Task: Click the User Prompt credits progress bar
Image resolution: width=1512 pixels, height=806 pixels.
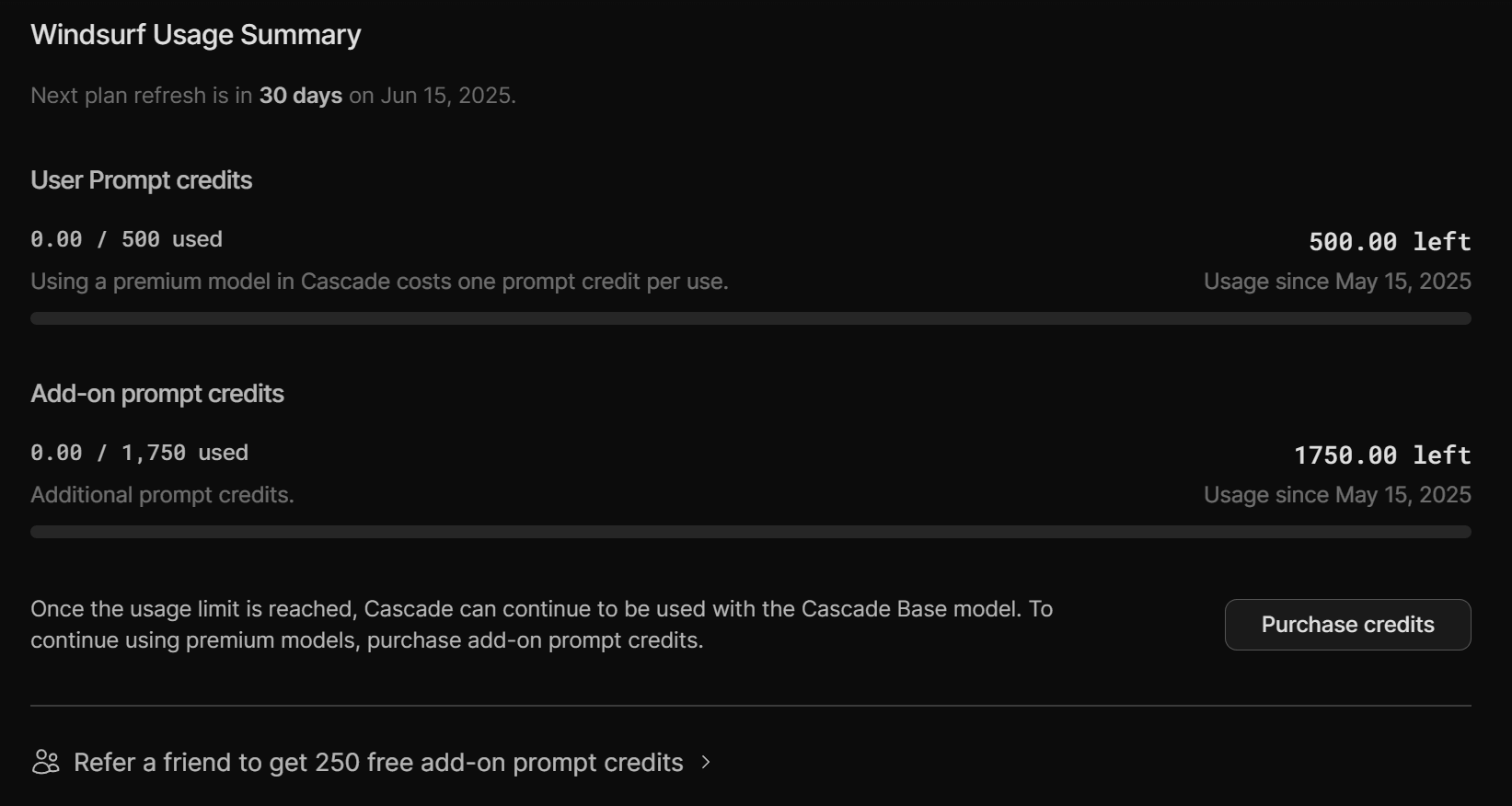Action: pos(750,318)
